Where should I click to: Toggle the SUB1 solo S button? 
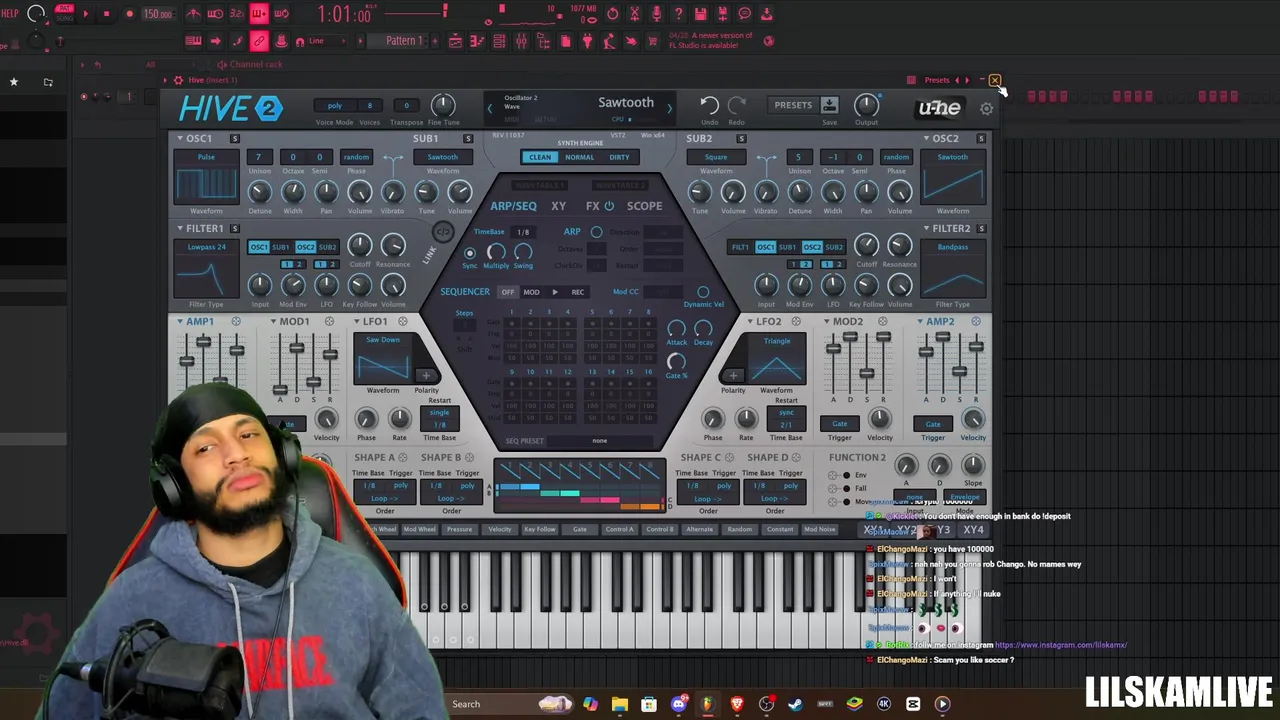click(x=467, y=139)
